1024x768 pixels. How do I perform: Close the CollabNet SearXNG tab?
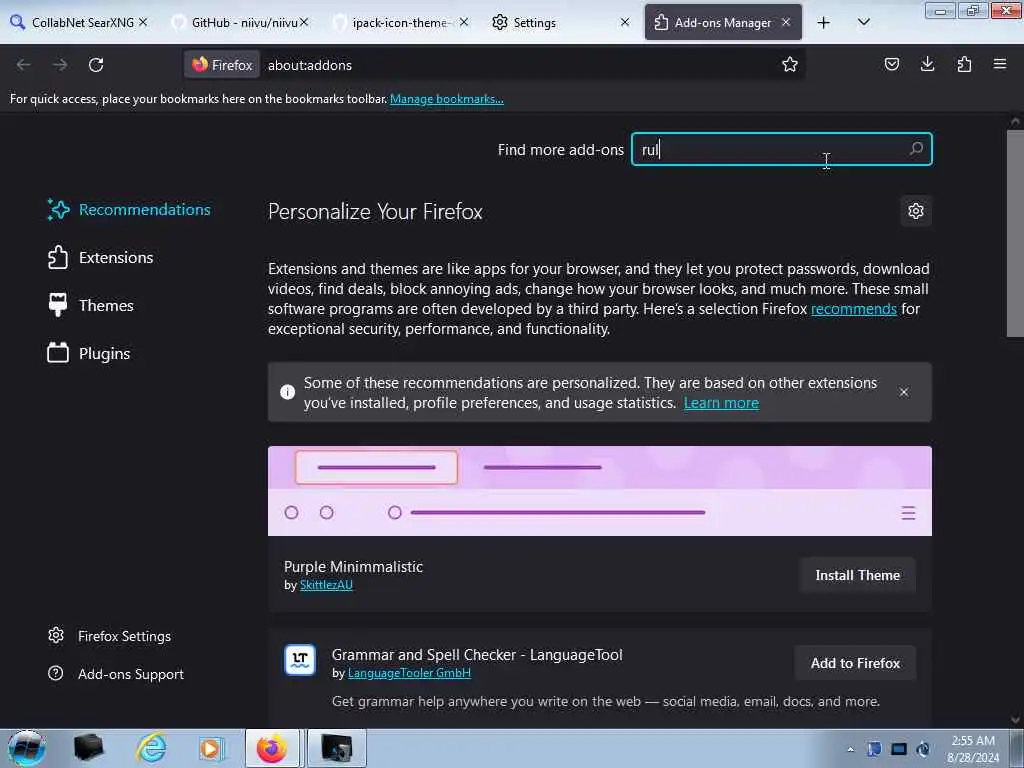point(143,22)
